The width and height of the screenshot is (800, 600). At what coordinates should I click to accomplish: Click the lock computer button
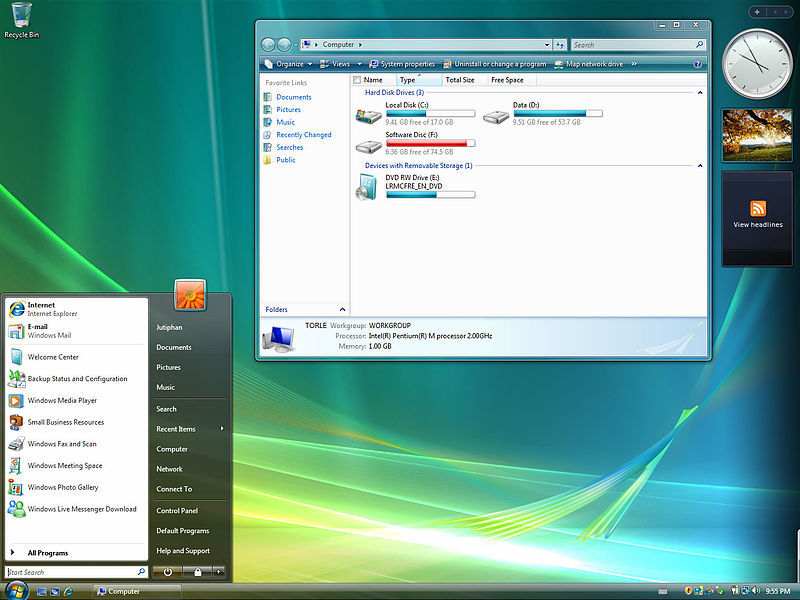197,572
